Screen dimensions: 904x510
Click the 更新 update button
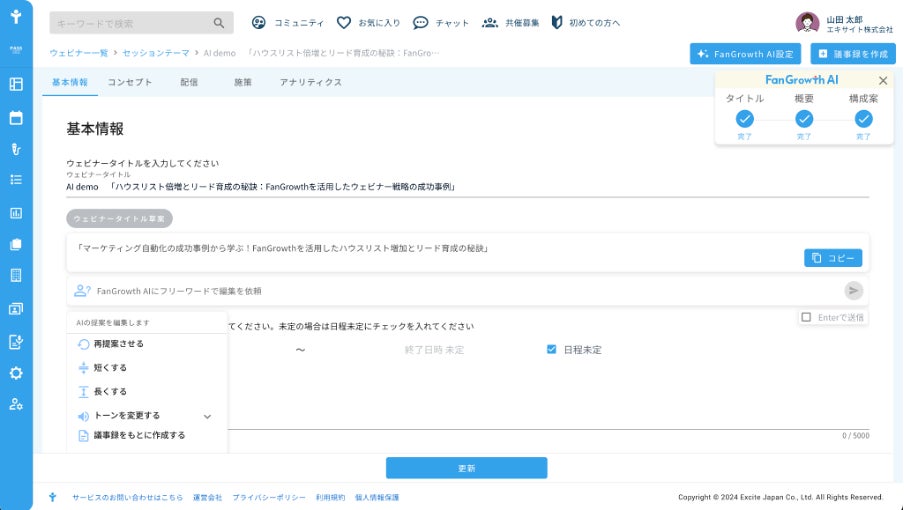coord(466,468)
